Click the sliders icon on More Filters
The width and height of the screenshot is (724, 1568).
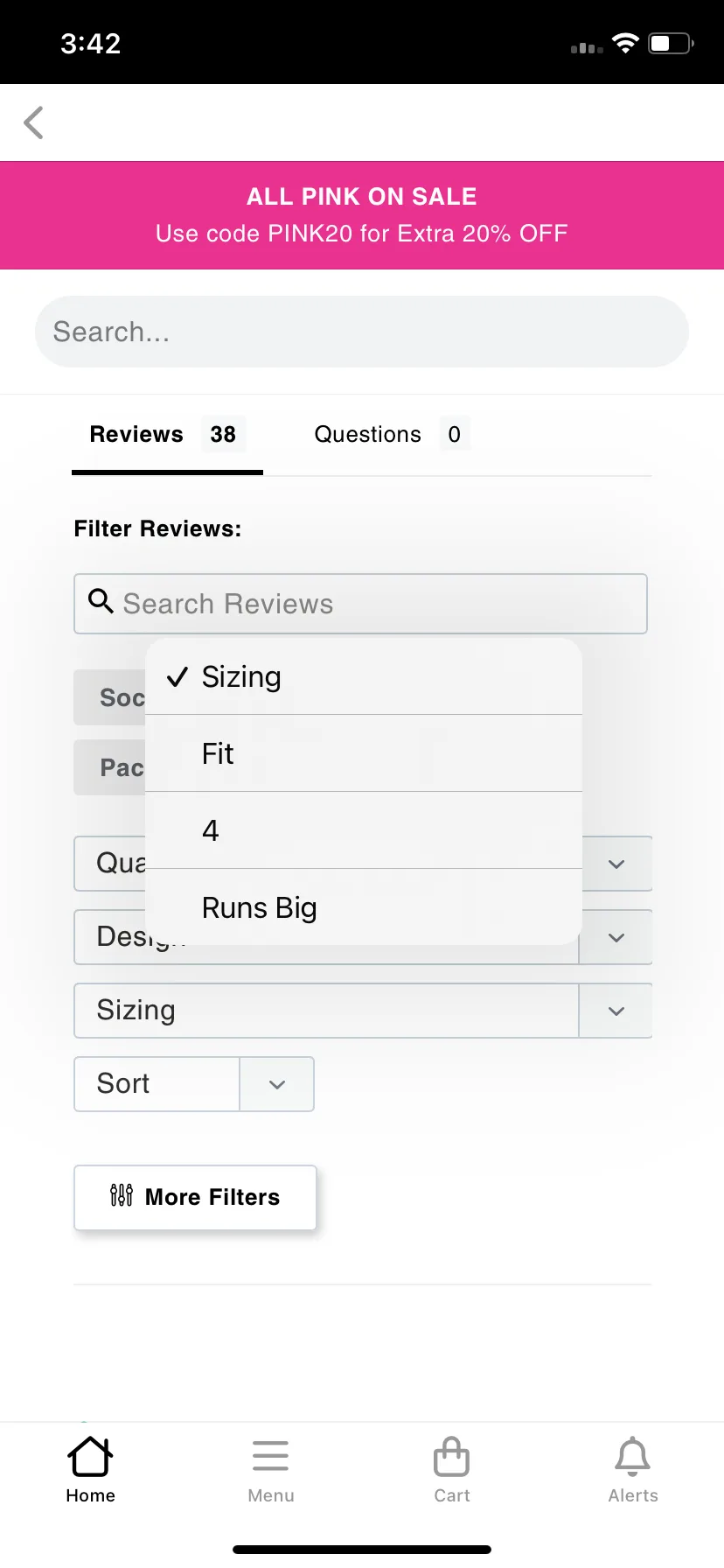point(122,1195)
